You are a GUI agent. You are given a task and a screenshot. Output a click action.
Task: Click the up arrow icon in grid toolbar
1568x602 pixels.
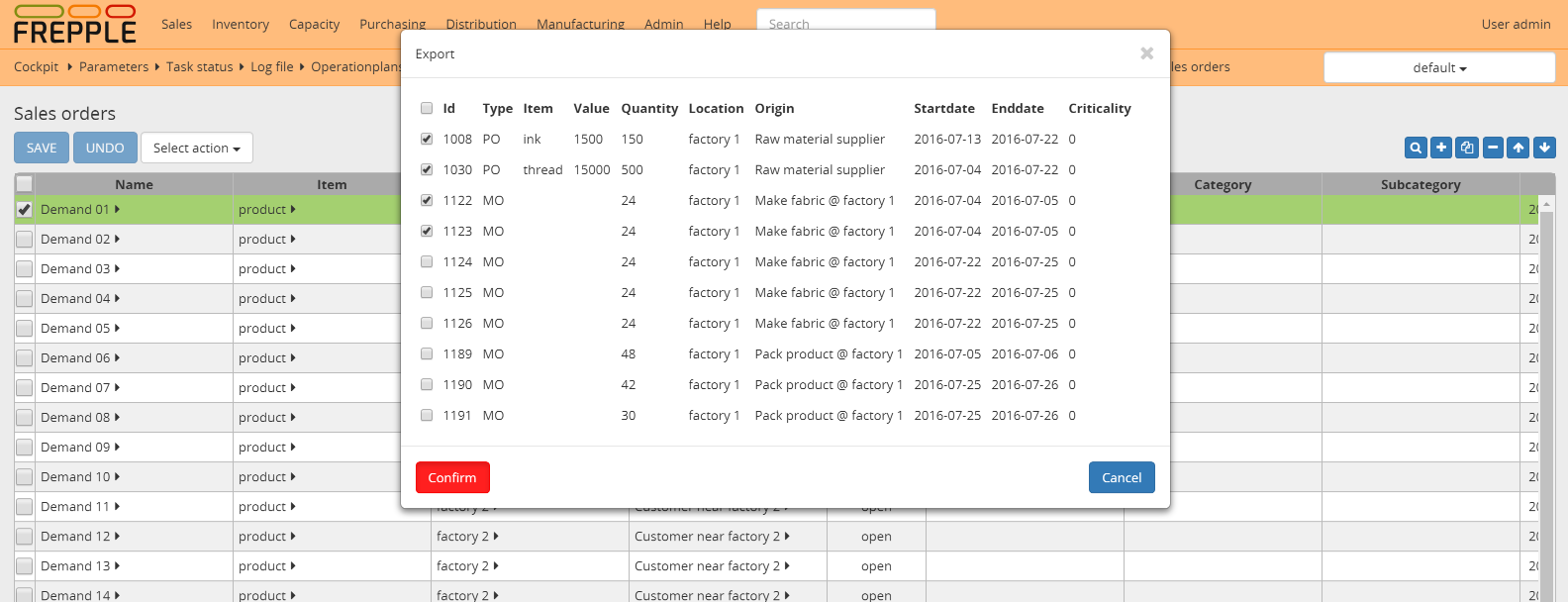tap(1519, 148)
